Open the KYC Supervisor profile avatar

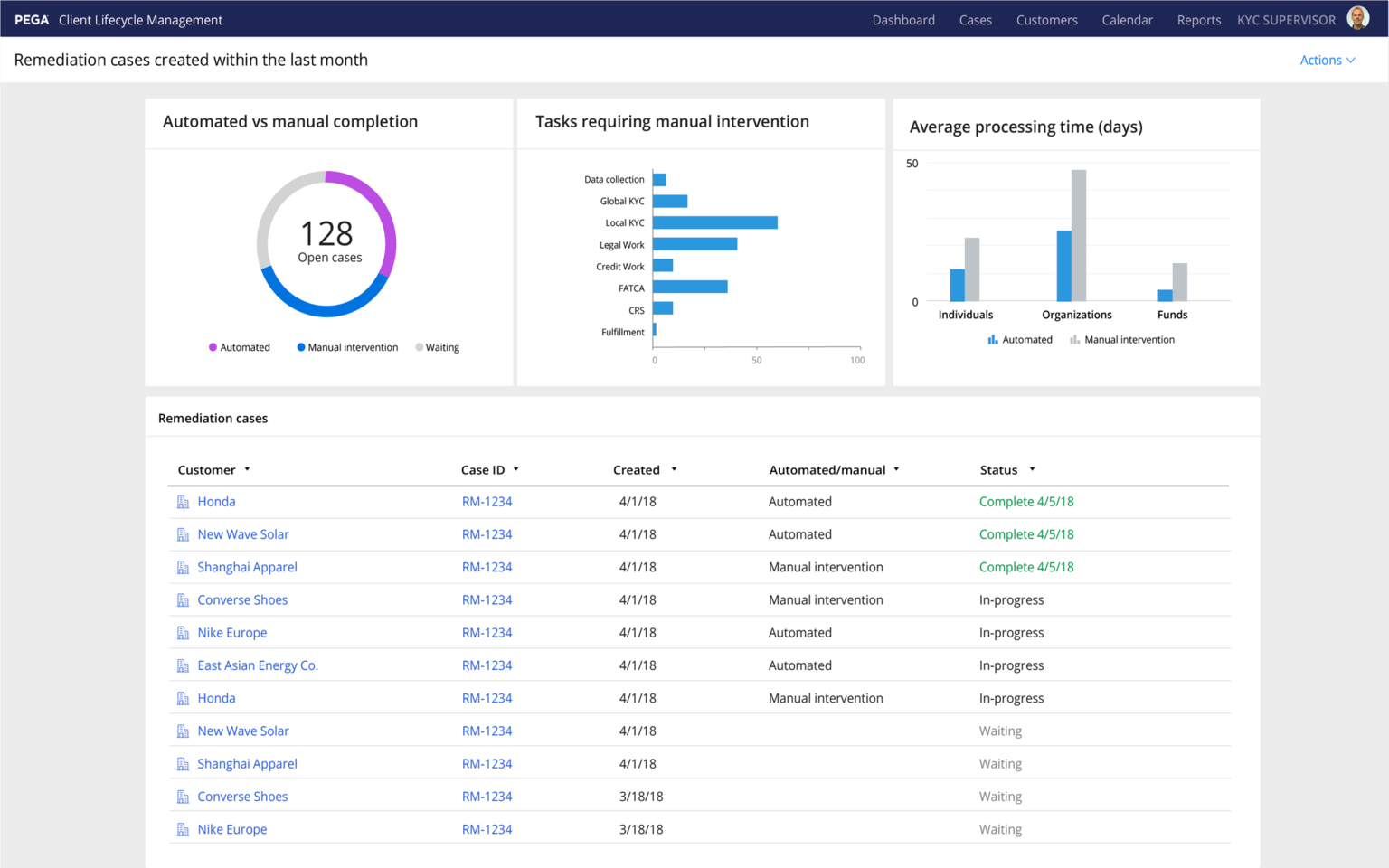1358,16
